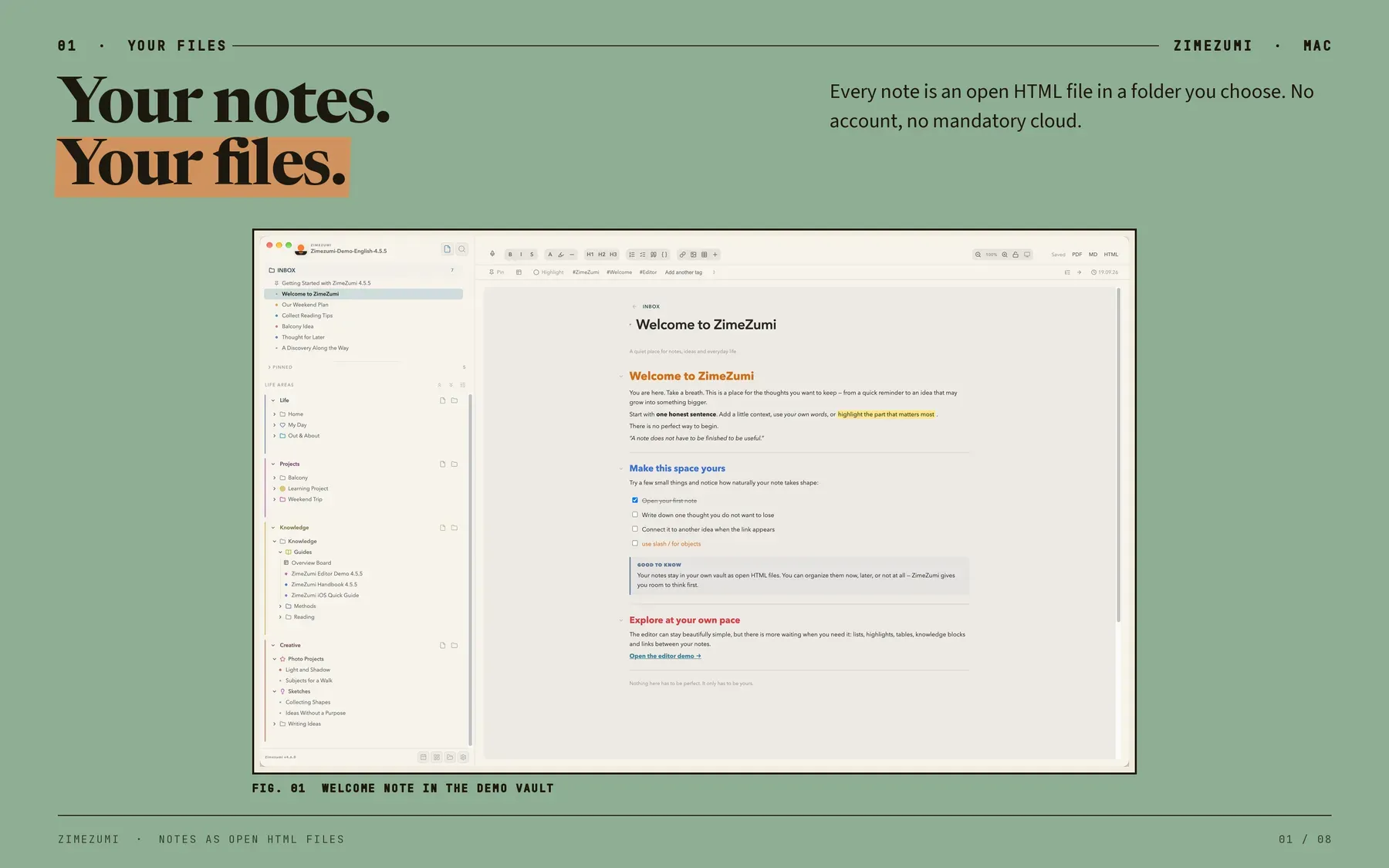Image resolution: width=1389 pixels, height=868 pixels.
Task: Toggle Pin for the current note
Action: coord(496,272)
